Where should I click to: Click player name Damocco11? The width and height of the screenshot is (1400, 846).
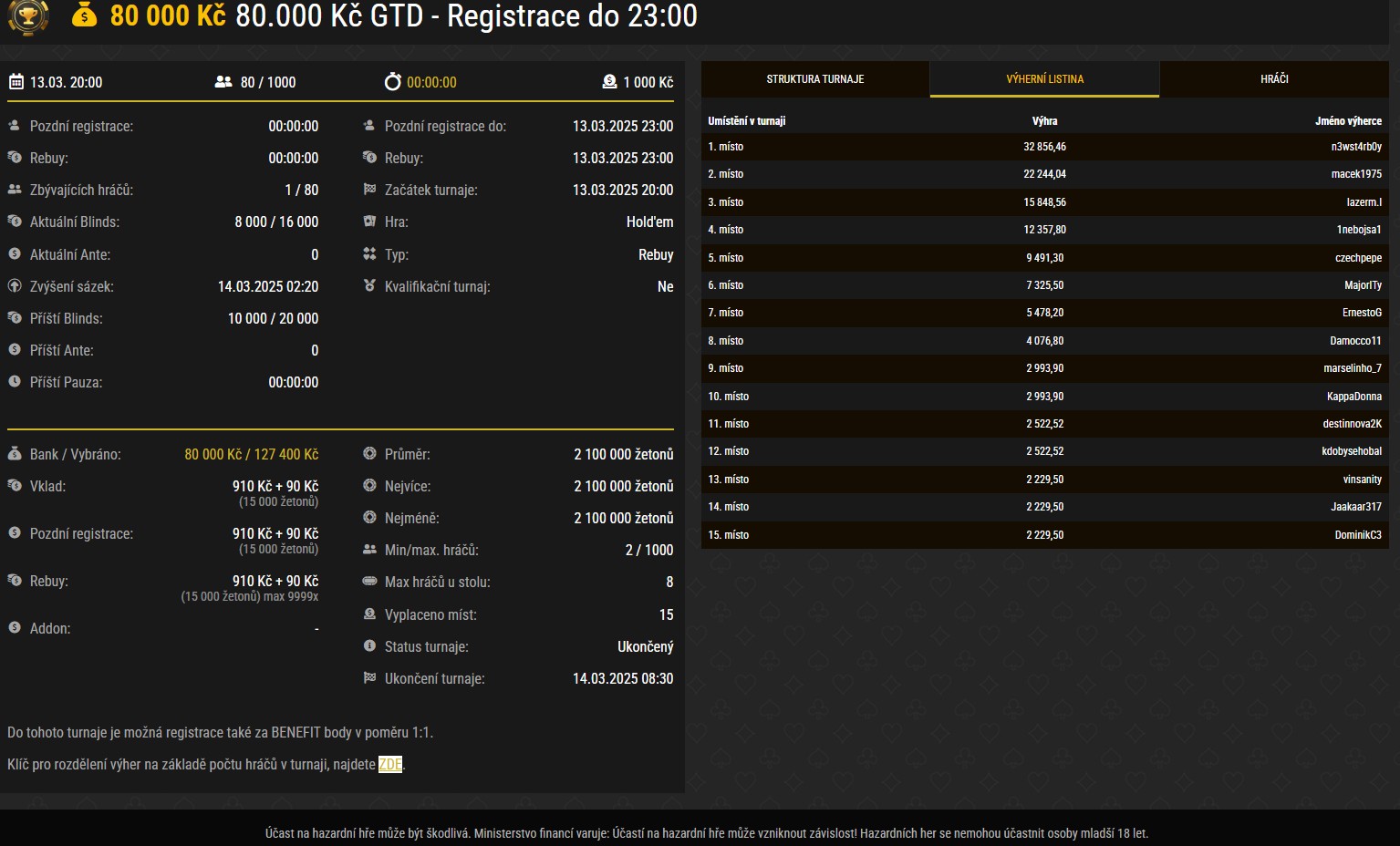1356,341
